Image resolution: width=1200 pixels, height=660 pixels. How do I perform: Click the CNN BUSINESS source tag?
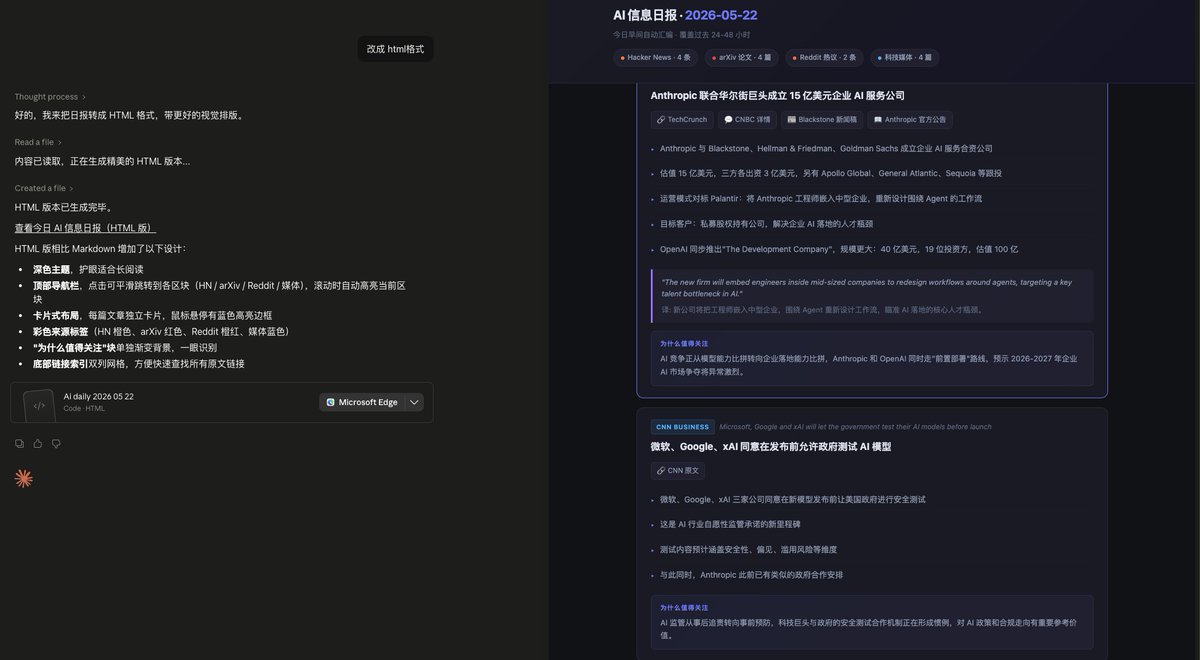682,427
